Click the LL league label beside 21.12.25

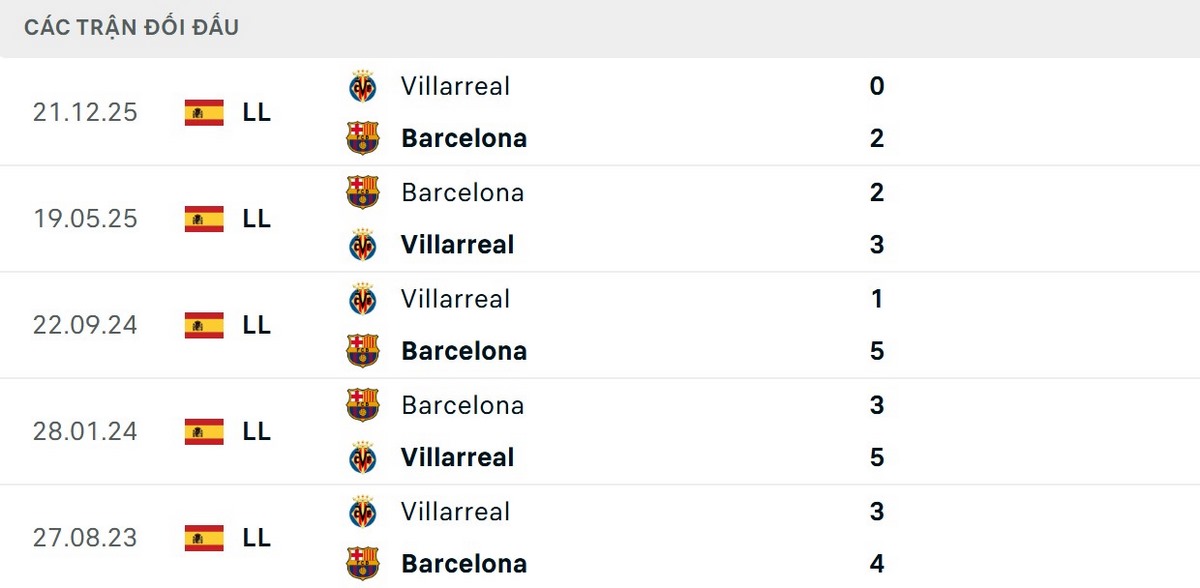click(257, 112)
